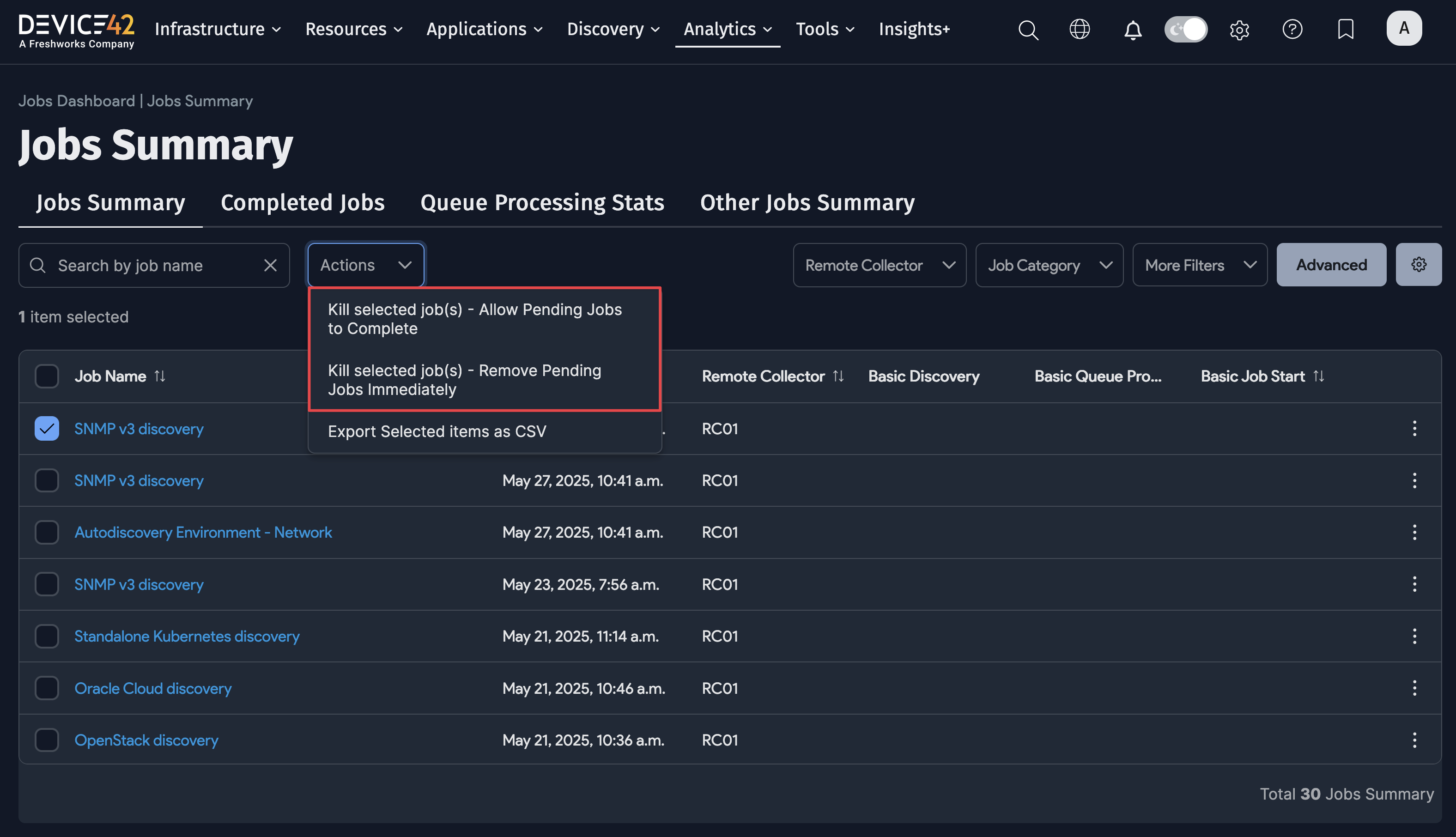Click the Advanced button
Image resolution: width=1456 pixels, height=837 pixels.
click(1331, 264)
